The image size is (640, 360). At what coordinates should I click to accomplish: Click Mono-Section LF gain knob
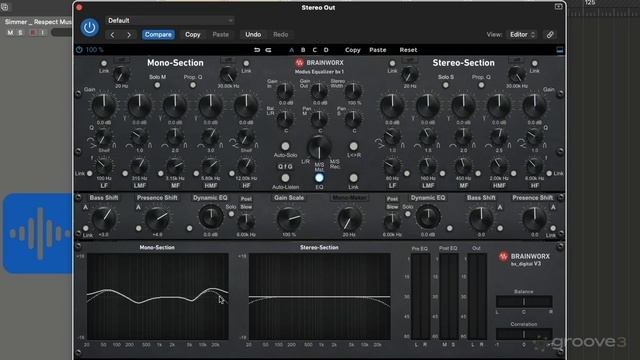point(104,106)
